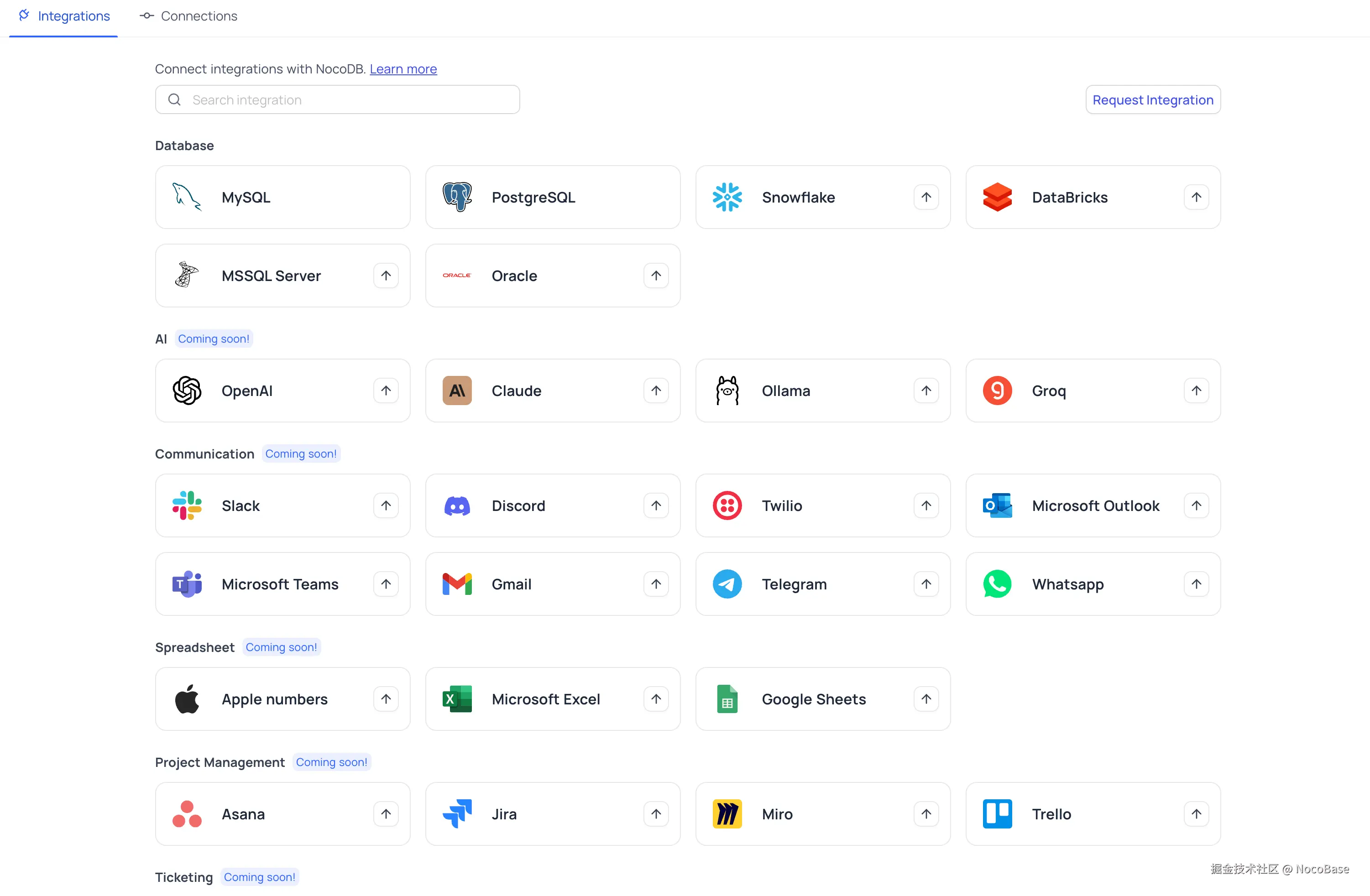
Task: Click the Request Integration button
Action: pyautogui.click(x=1152, y=99)
